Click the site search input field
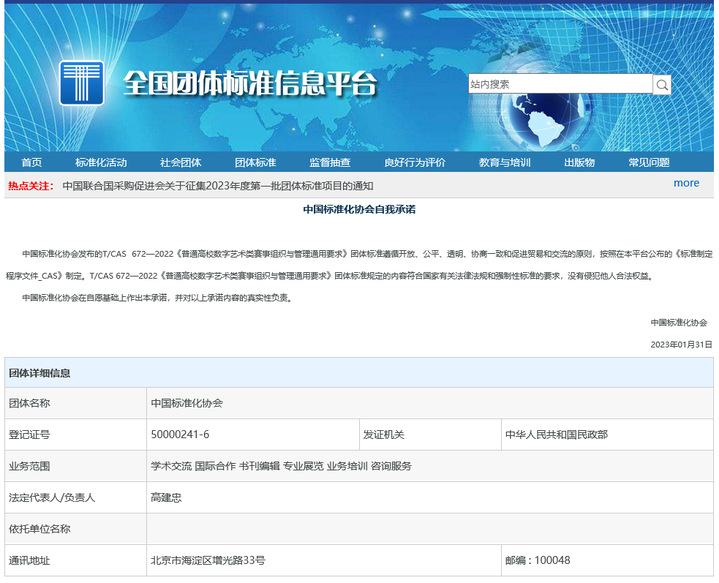 point(560,85)
